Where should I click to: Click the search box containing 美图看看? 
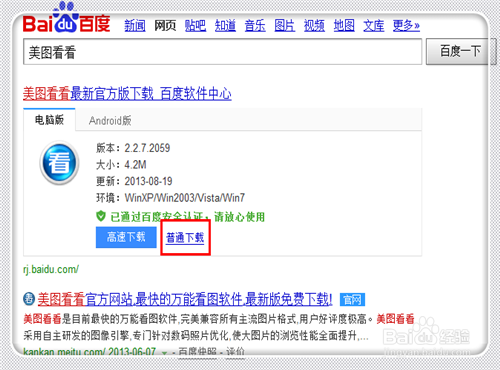223,52
